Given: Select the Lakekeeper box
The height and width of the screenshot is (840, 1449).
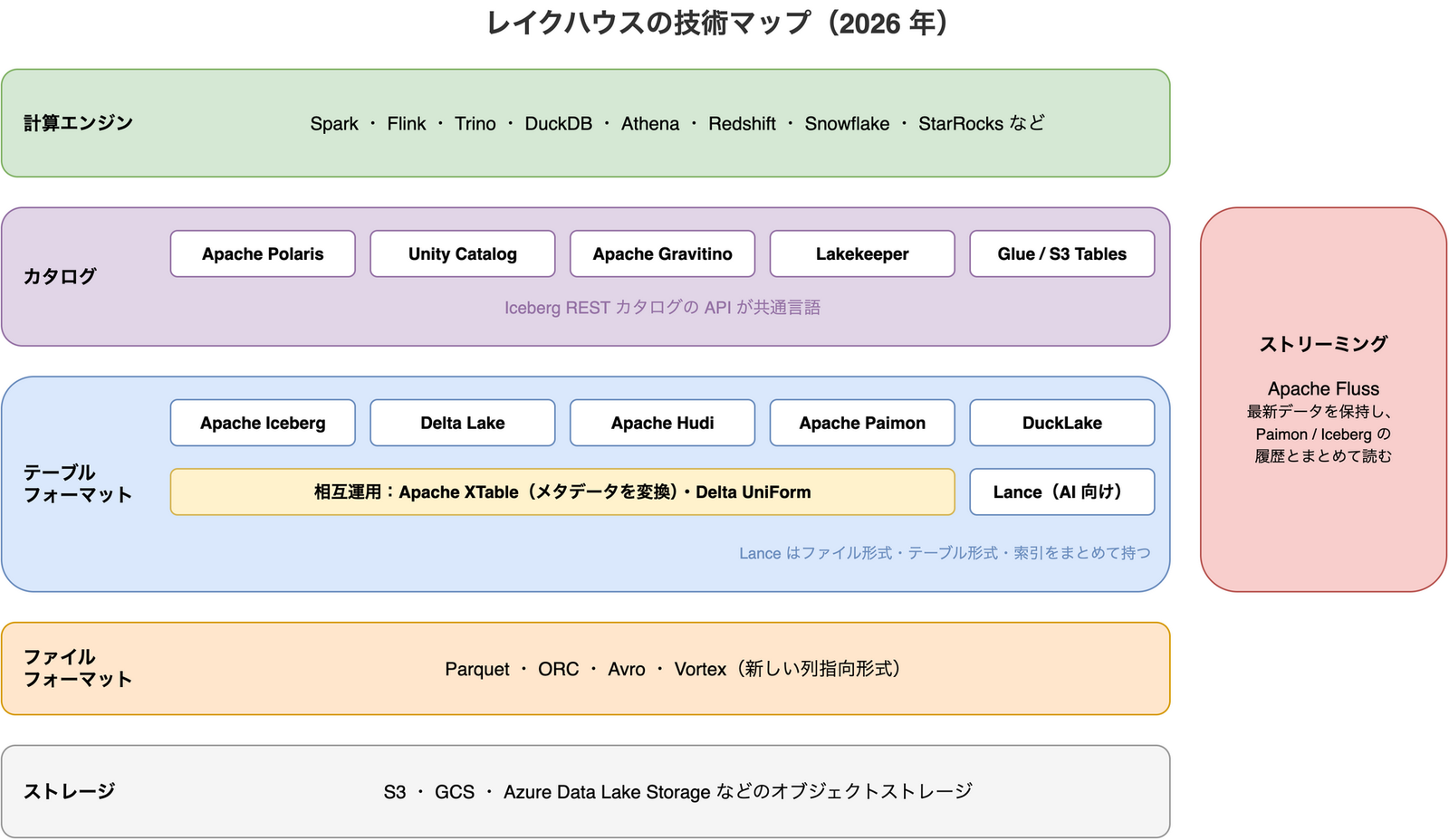Looking at the screenshot, I should pos(862,253).
